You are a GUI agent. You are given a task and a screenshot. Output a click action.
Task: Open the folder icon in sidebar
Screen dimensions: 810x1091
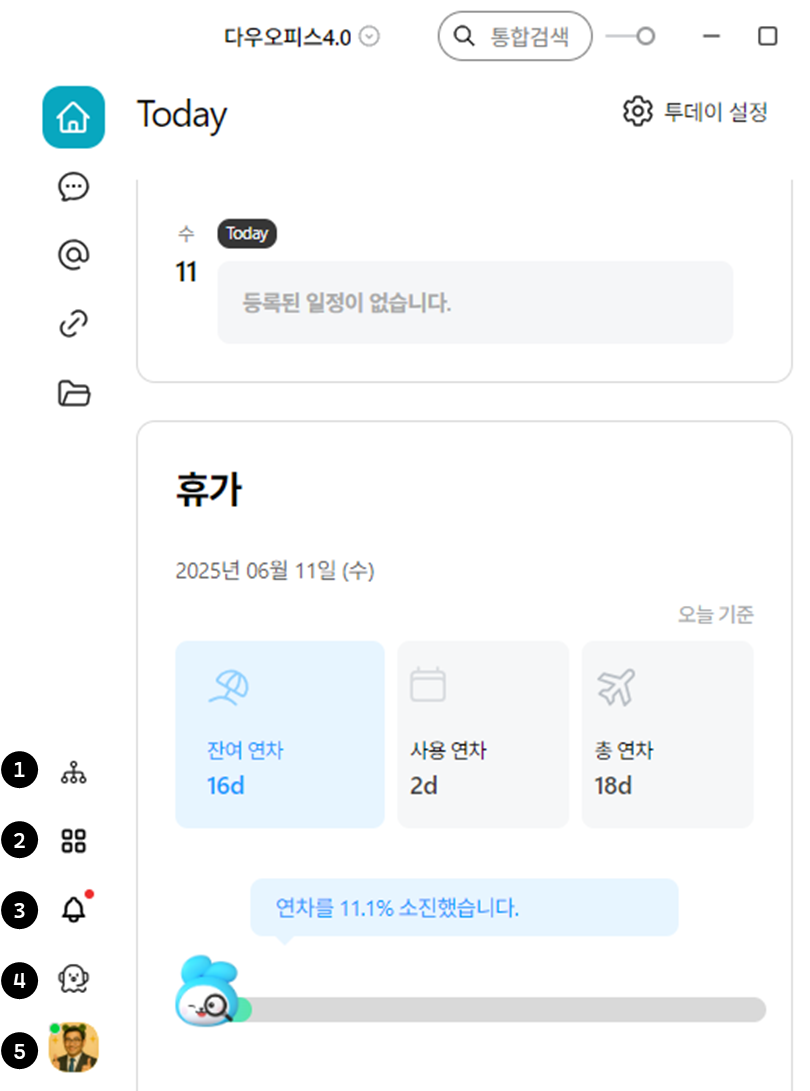[x=74, y=394]
